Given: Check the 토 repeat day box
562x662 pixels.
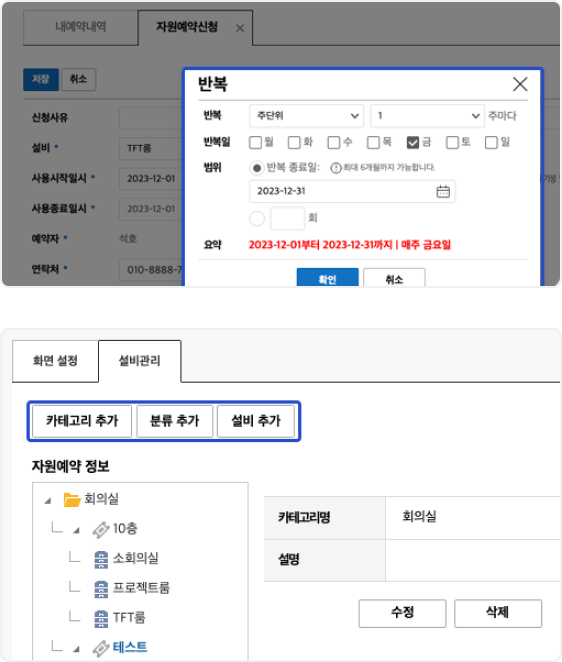Looking at the screenshot, I should (452, 143).
